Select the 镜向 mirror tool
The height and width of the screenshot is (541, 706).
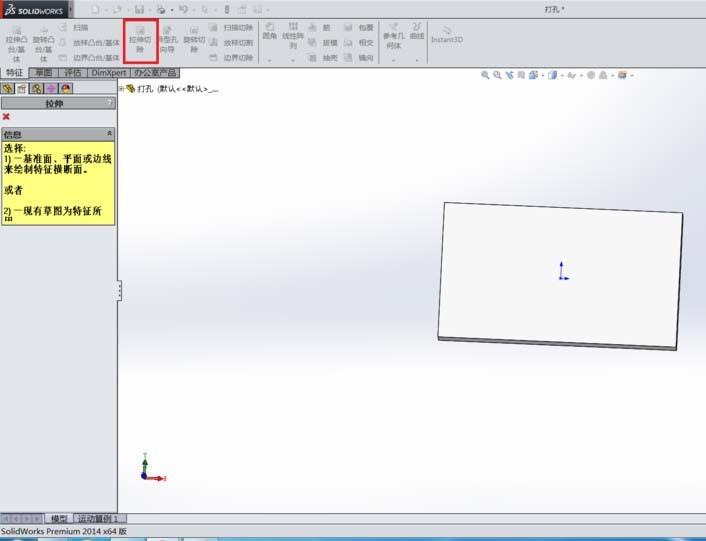359,58
